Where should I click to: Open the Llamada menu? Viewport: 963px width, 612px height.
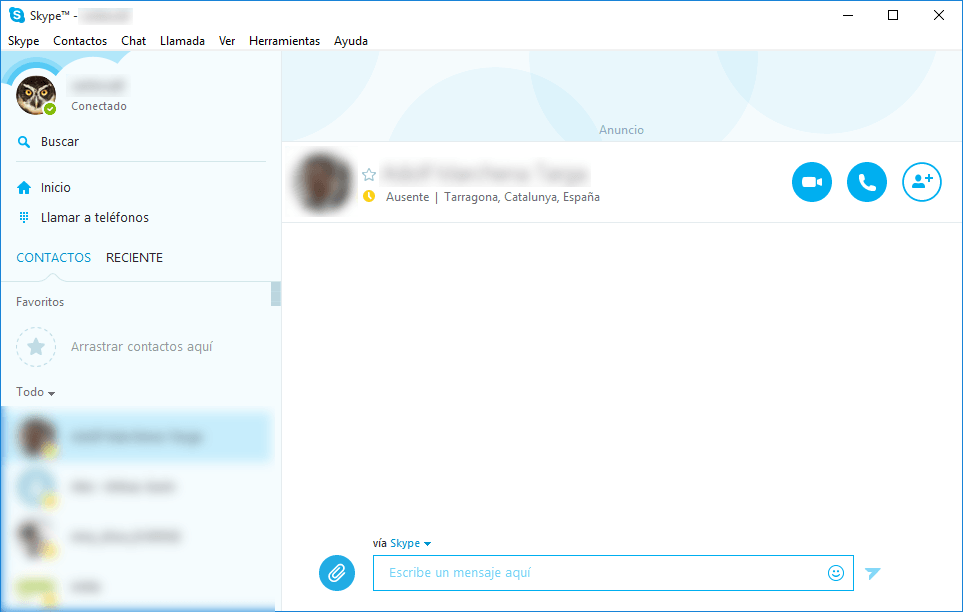coord(182,41)
